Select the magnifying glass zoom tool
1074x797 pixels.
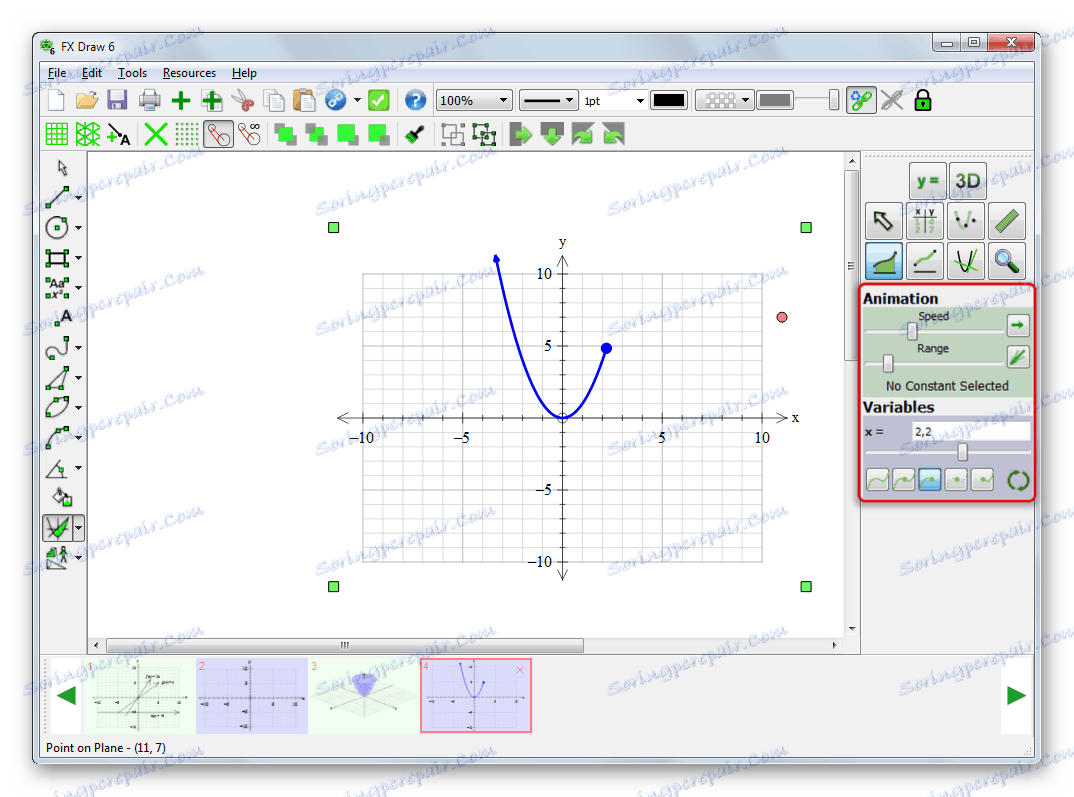1007,262
